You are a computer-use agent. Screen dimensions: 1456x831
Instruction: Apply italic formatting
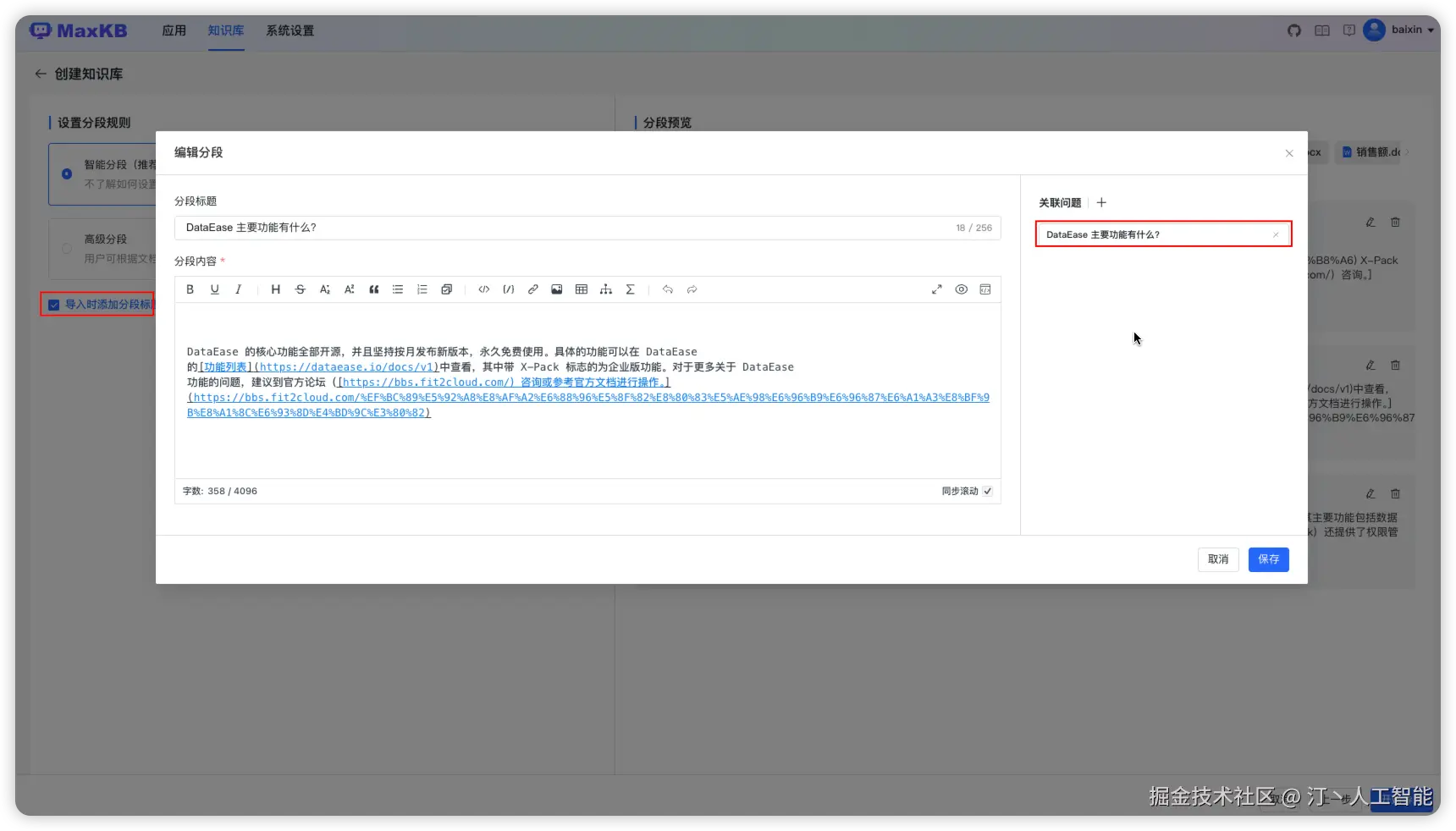239,289
